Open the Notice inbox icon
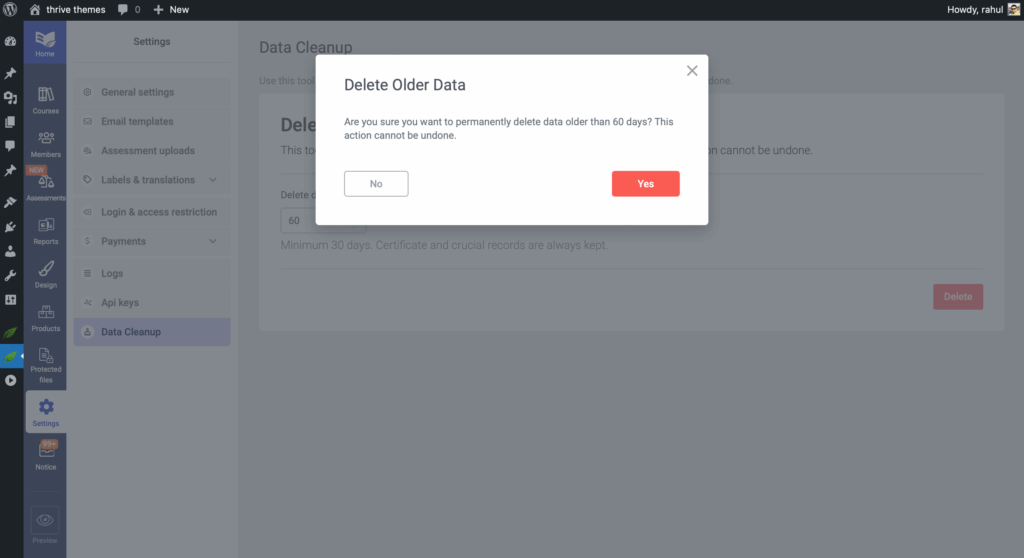The image size is (1024, 558). click(x=46, y=454)
